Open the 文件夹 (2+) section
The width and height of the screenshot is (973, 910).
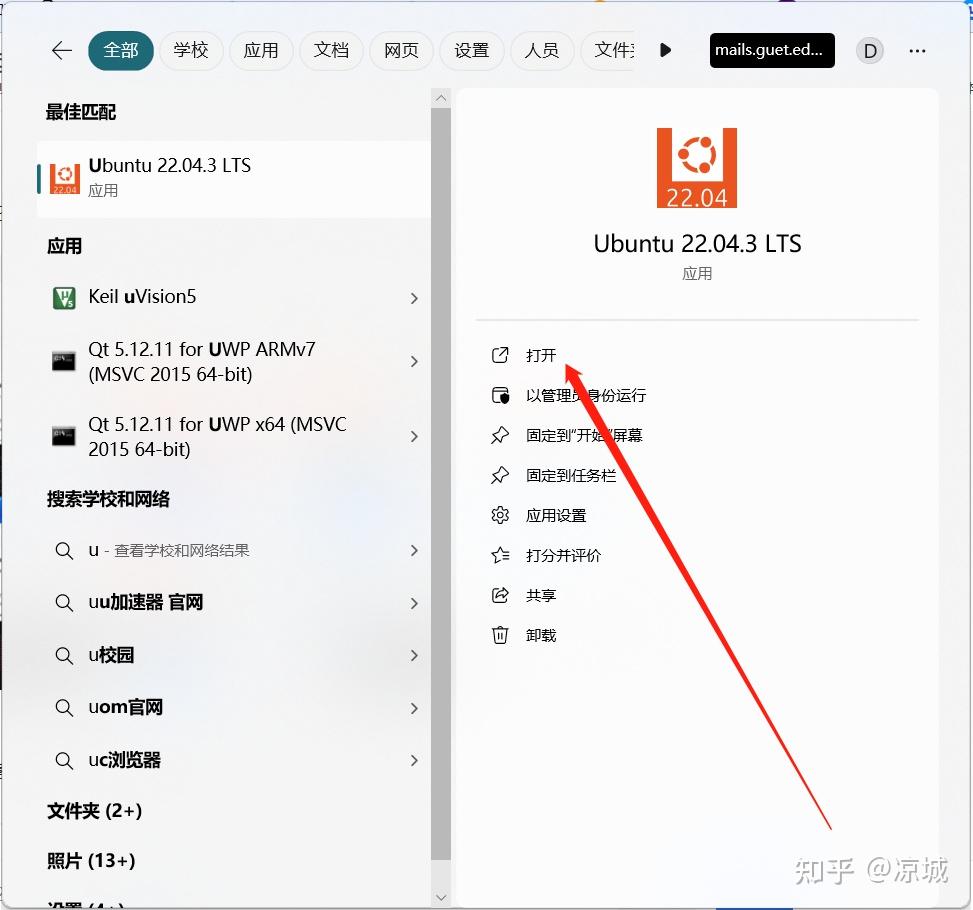point(95,811)
